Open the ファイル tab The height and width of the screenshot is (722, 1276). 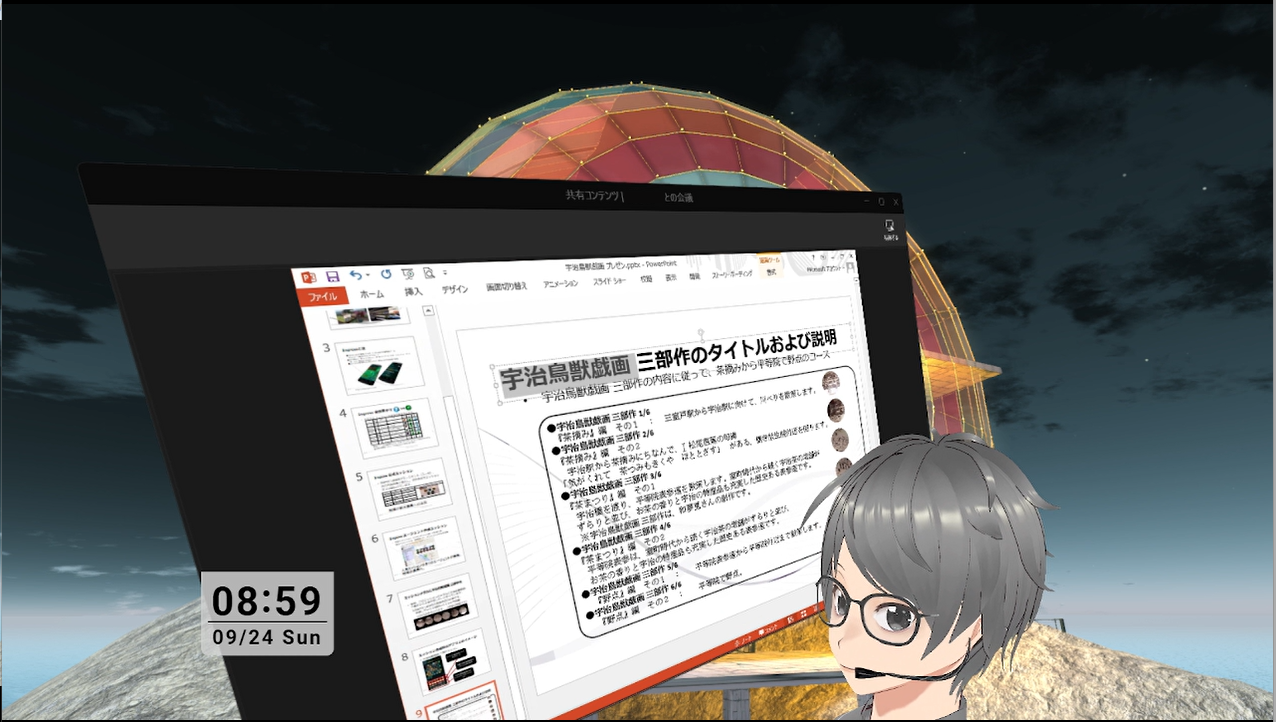pos(323,297)
